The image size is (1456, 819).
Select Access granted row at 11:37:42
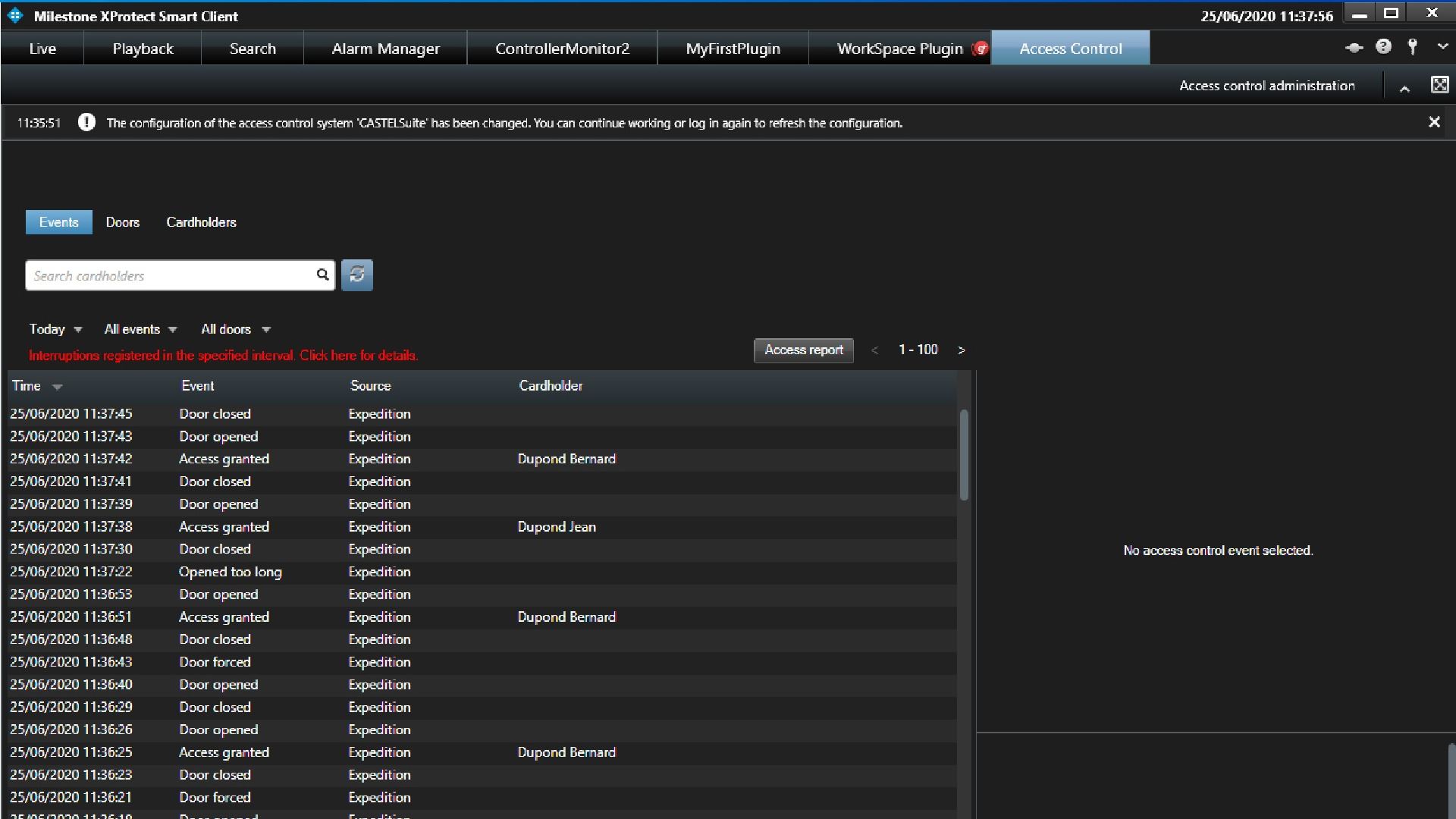[482, 460]
